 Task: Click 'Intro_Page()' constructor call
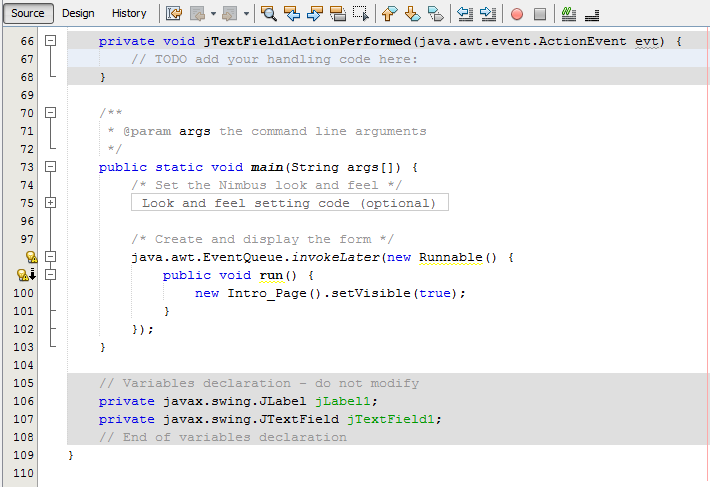coord(274,293)
